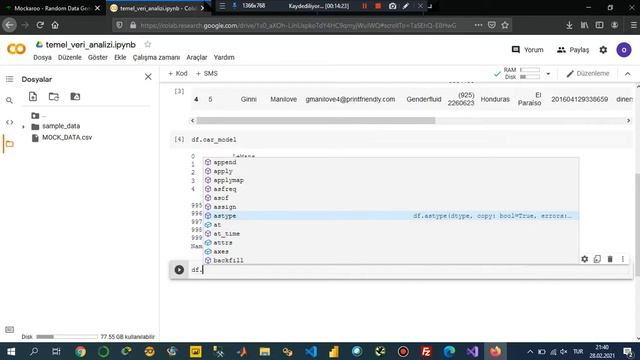Reload the page in Firefox
Image resolution: width=640 pixels, height=360 pixels.
[40, 25]
